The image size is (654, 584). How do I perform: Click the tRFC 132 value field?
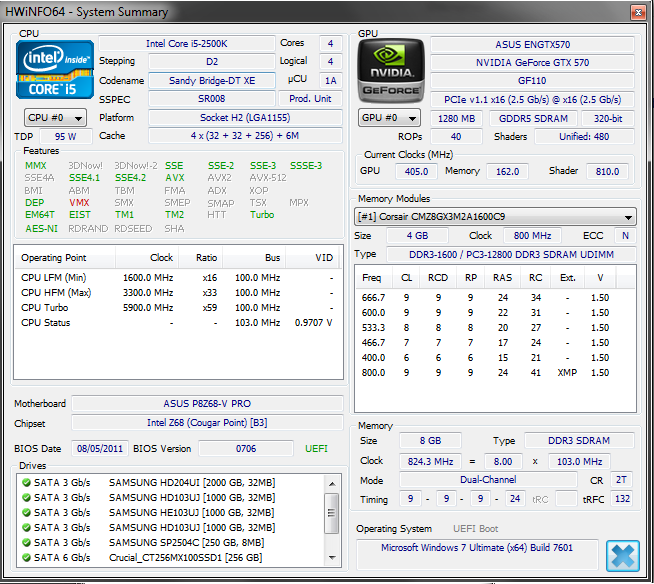622,499
